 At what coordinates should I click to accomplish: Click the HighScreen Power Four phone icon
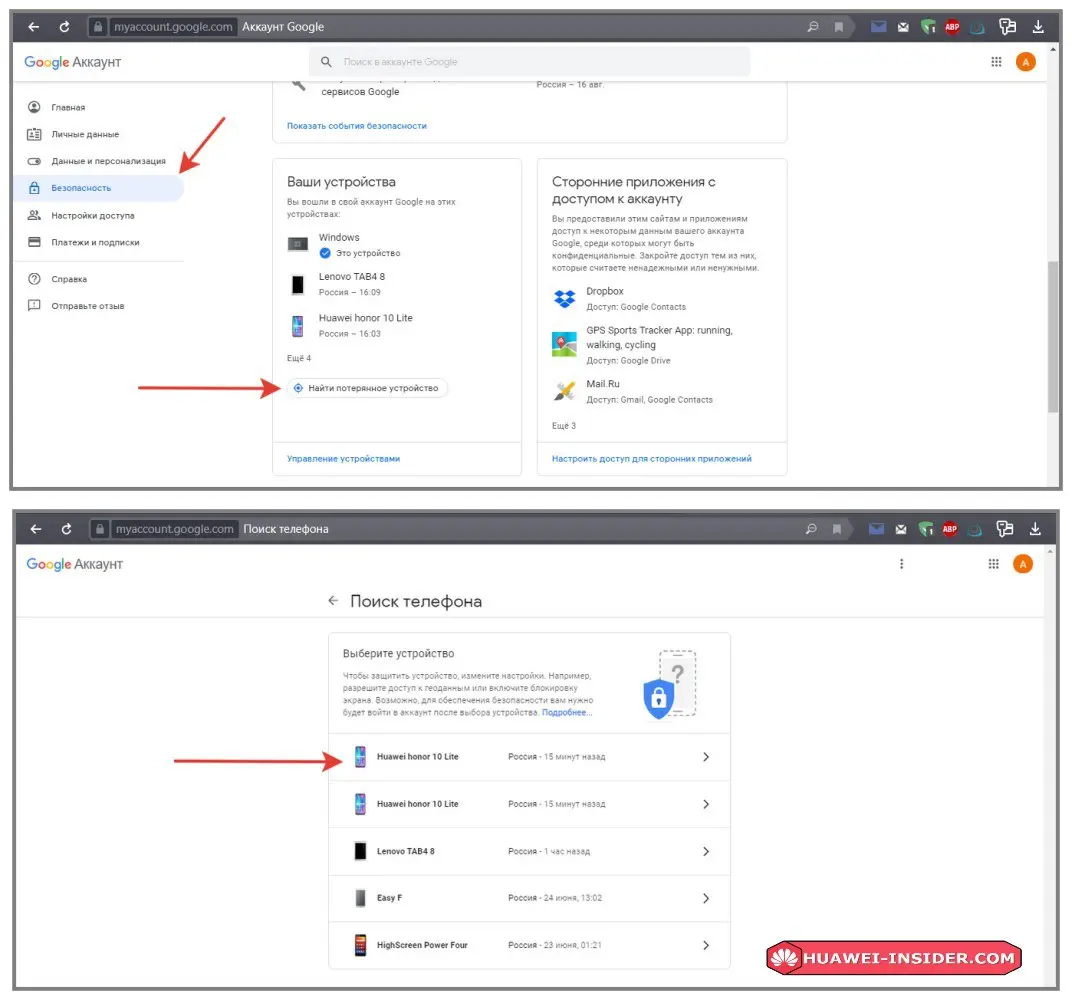[x=360, y=945]
